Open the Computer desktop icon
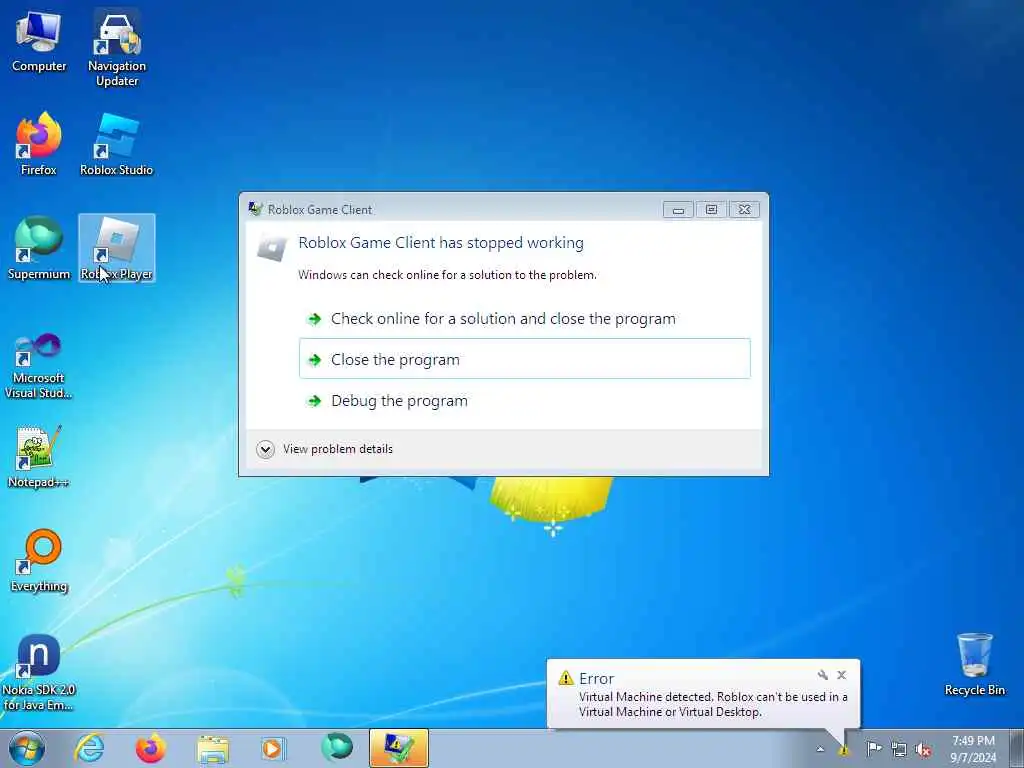Screen dimensions: 1024x768 pyautogui.click(x=39, y=42)
